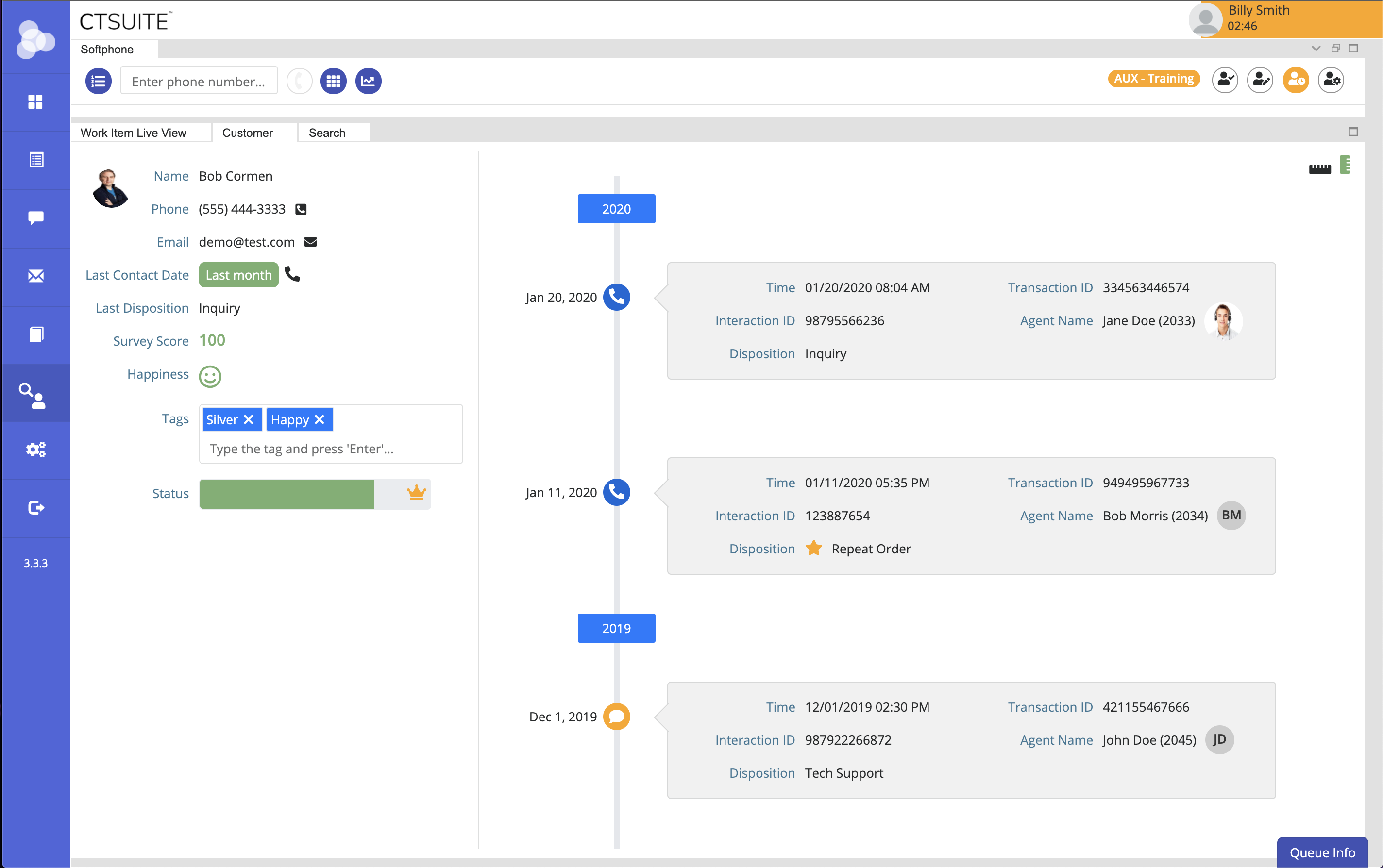Switch to vertical timeline view icon
Viewport: 1383px width, 868px height.
coord(1345,165)
